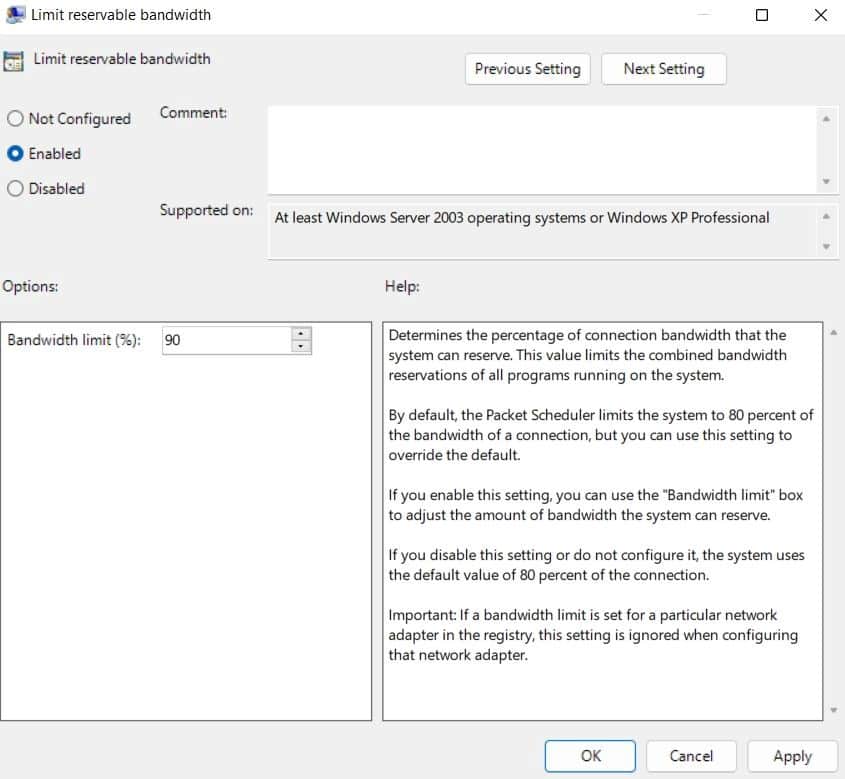Click inside the Bandwidth limit value field

pos(225,340)
